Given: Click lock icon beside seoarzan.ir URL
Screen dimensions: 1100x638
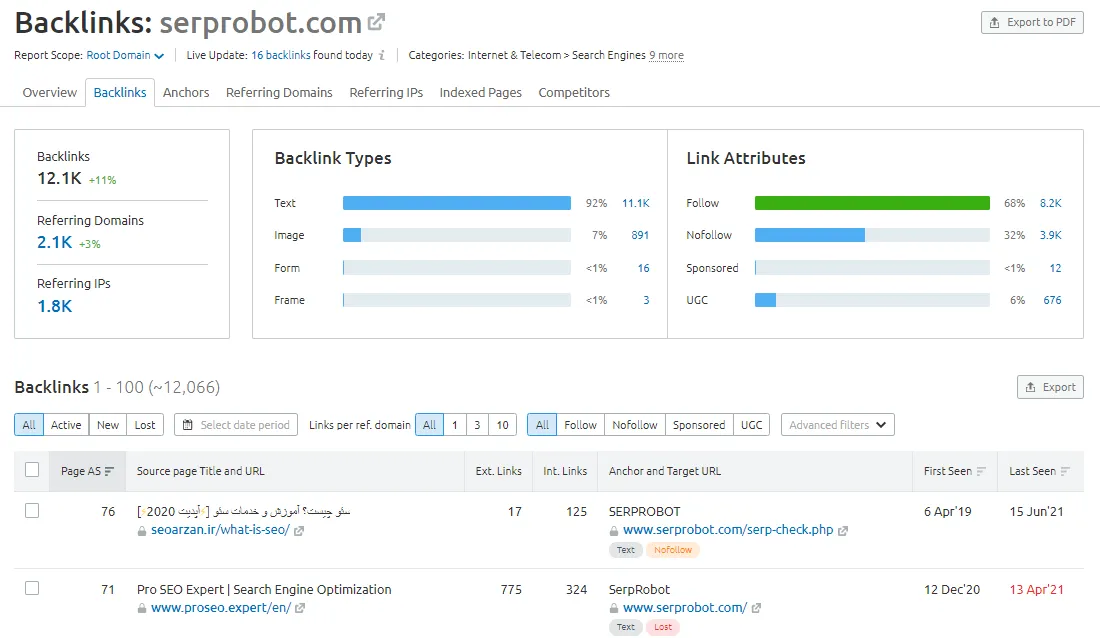Looking at the screenshot, I should [142, 531].
